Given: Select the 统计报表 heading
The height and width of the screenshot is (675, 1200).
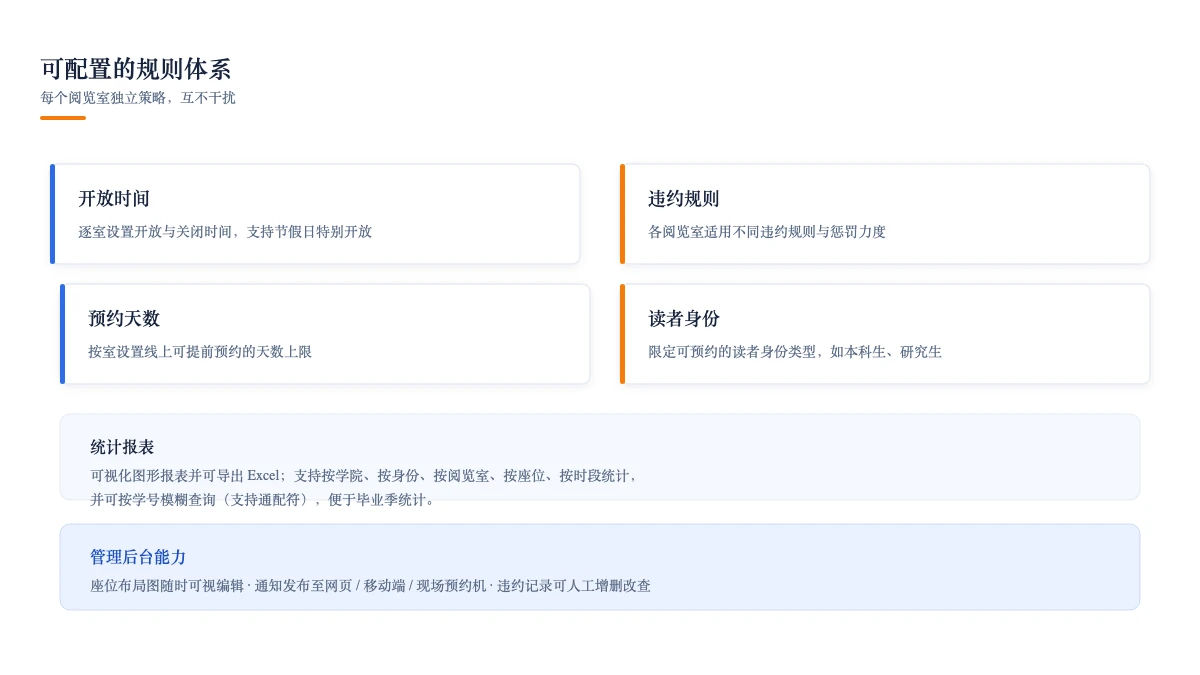Looking at the screenshot, I should click(122, 447).
